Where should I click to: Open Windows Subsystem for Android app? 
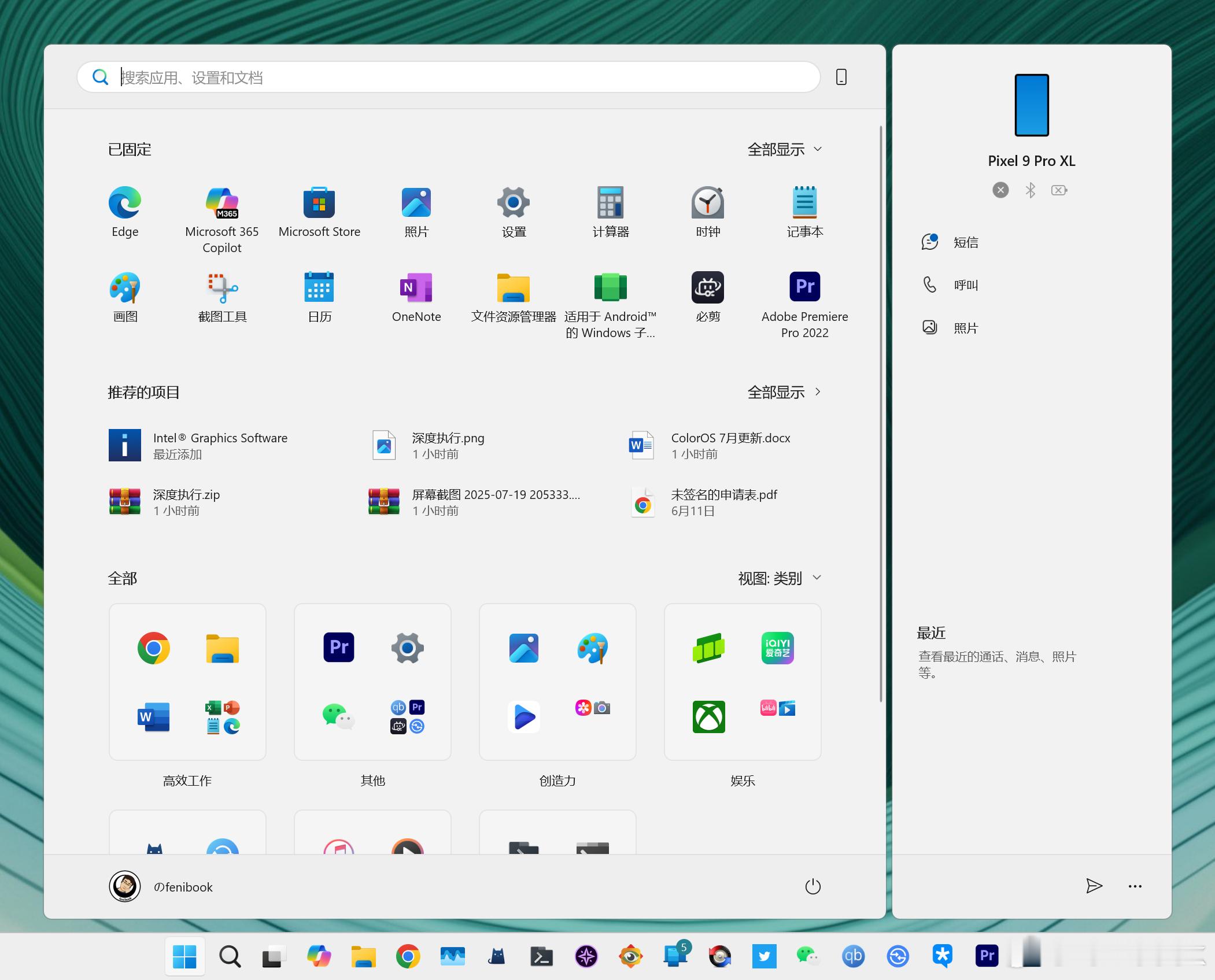click(611, 305)
